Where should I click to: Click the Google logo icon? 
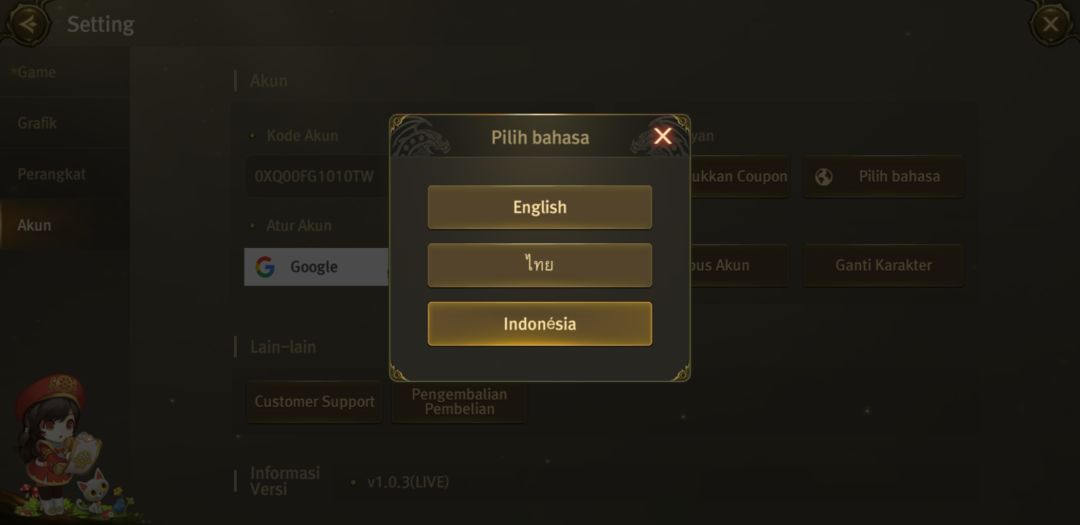point(265,267)
